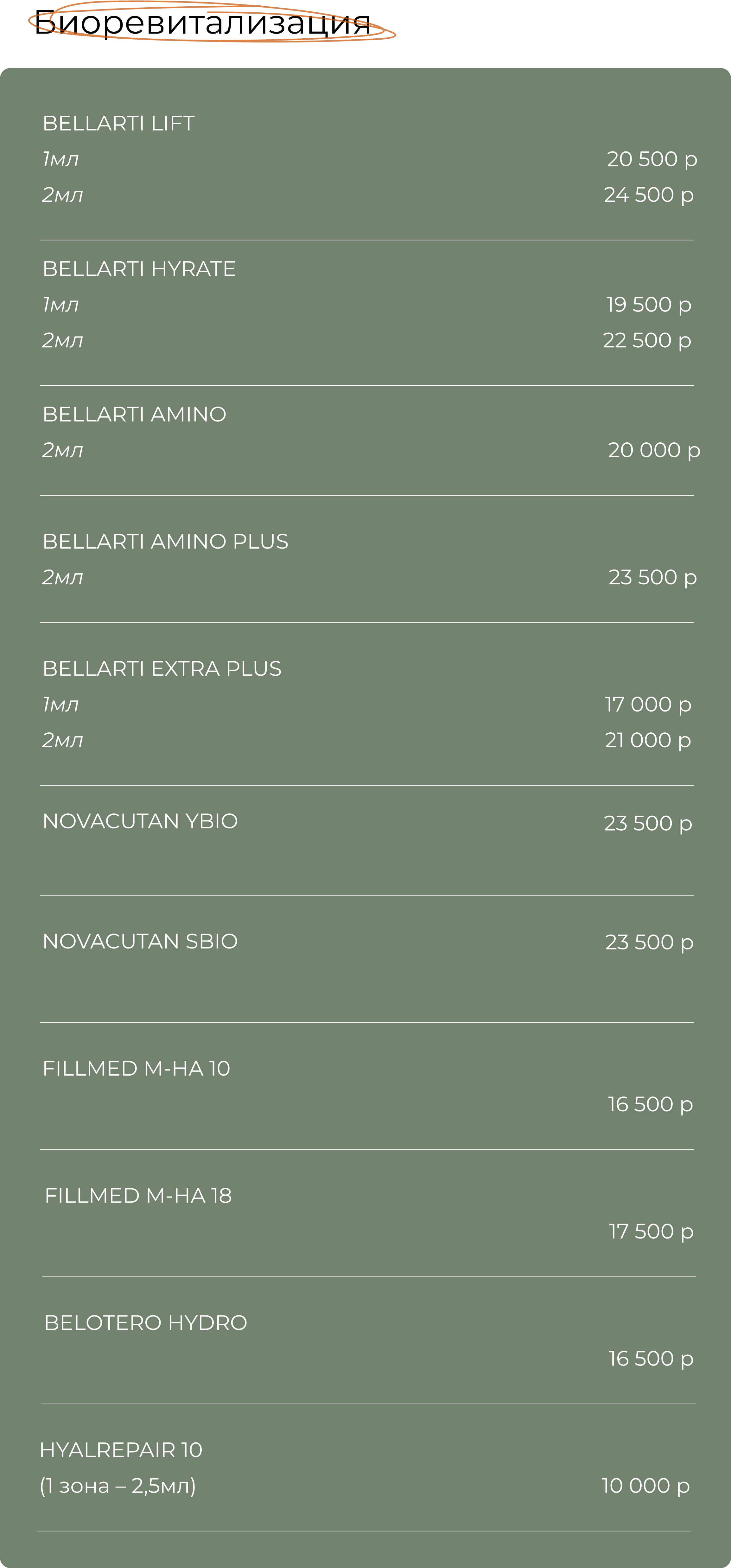Select the 22 500 р price

647,341
